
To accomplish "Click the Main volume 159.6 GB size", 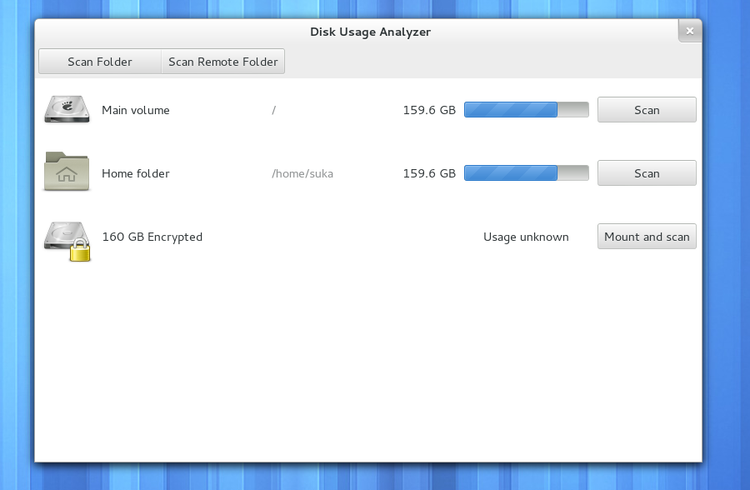I will point(429,110).
